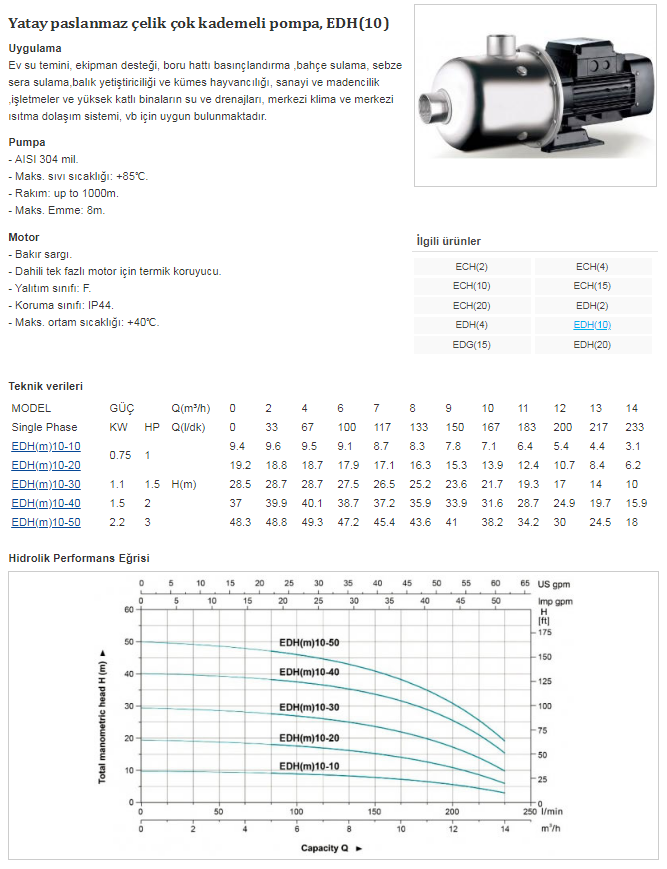667x869 pixels.
Task: Click the İlgili ürünler heading
Action: coord(449,241)
